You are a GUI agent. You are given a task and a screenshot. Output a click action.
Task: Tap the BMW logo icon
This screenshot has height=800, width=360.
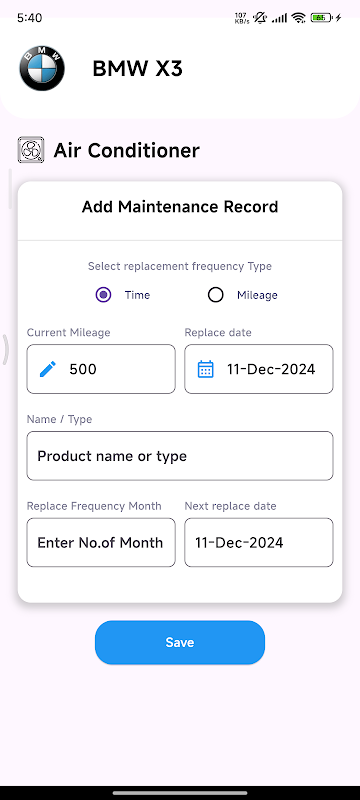42,68
